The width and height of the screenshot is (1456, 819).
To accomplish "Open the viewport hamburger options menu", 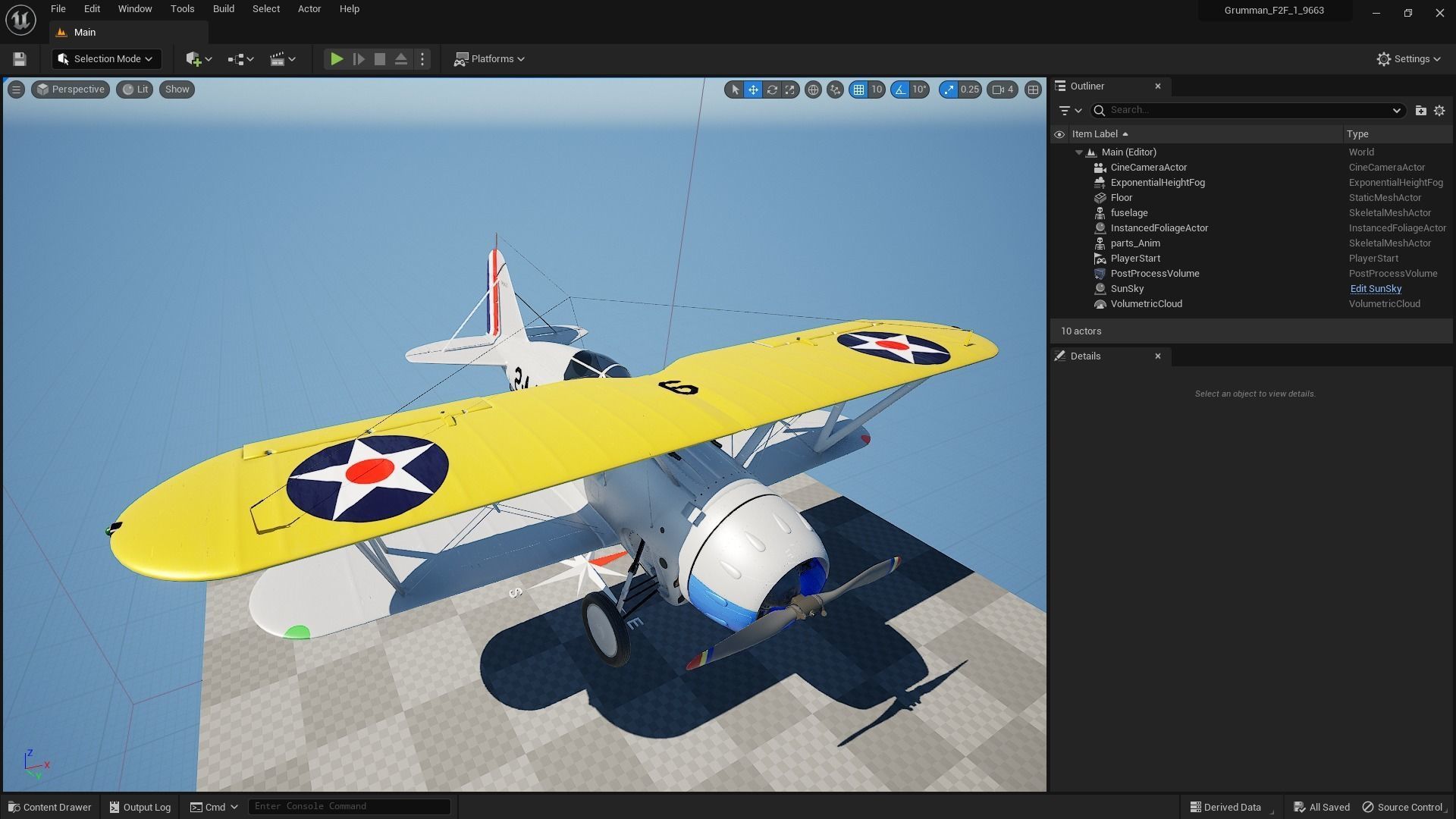I will pyautogui.click(x=16, y=89).
